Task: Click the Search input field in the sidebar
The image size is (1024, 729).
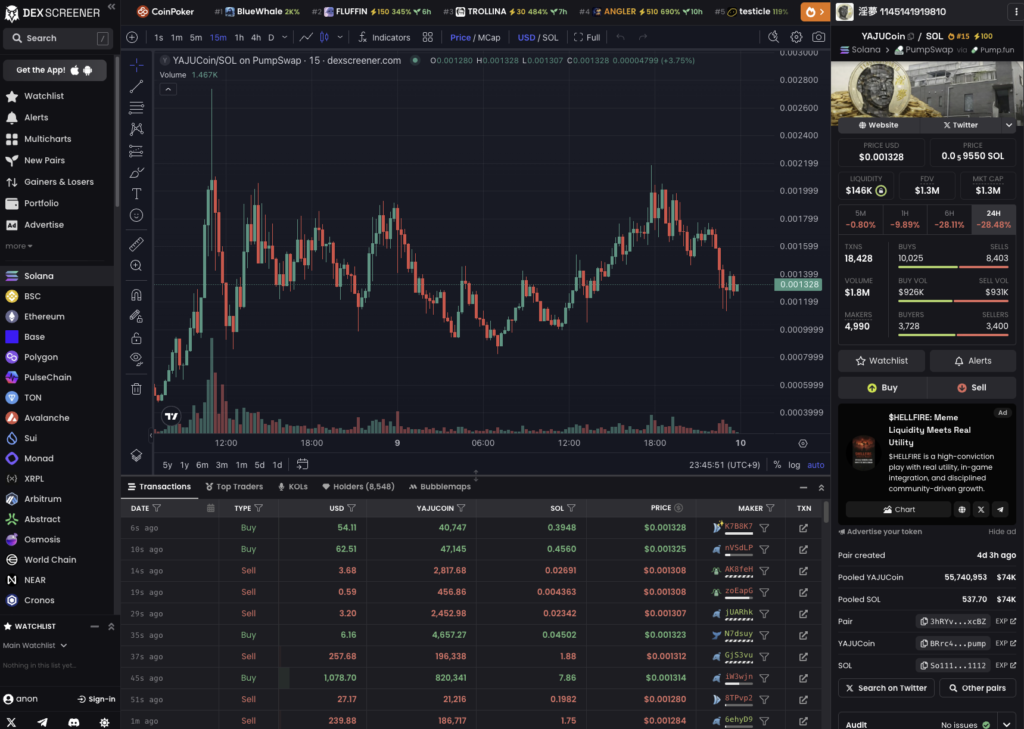Action: pyautogui.click(x=57, y=37)
